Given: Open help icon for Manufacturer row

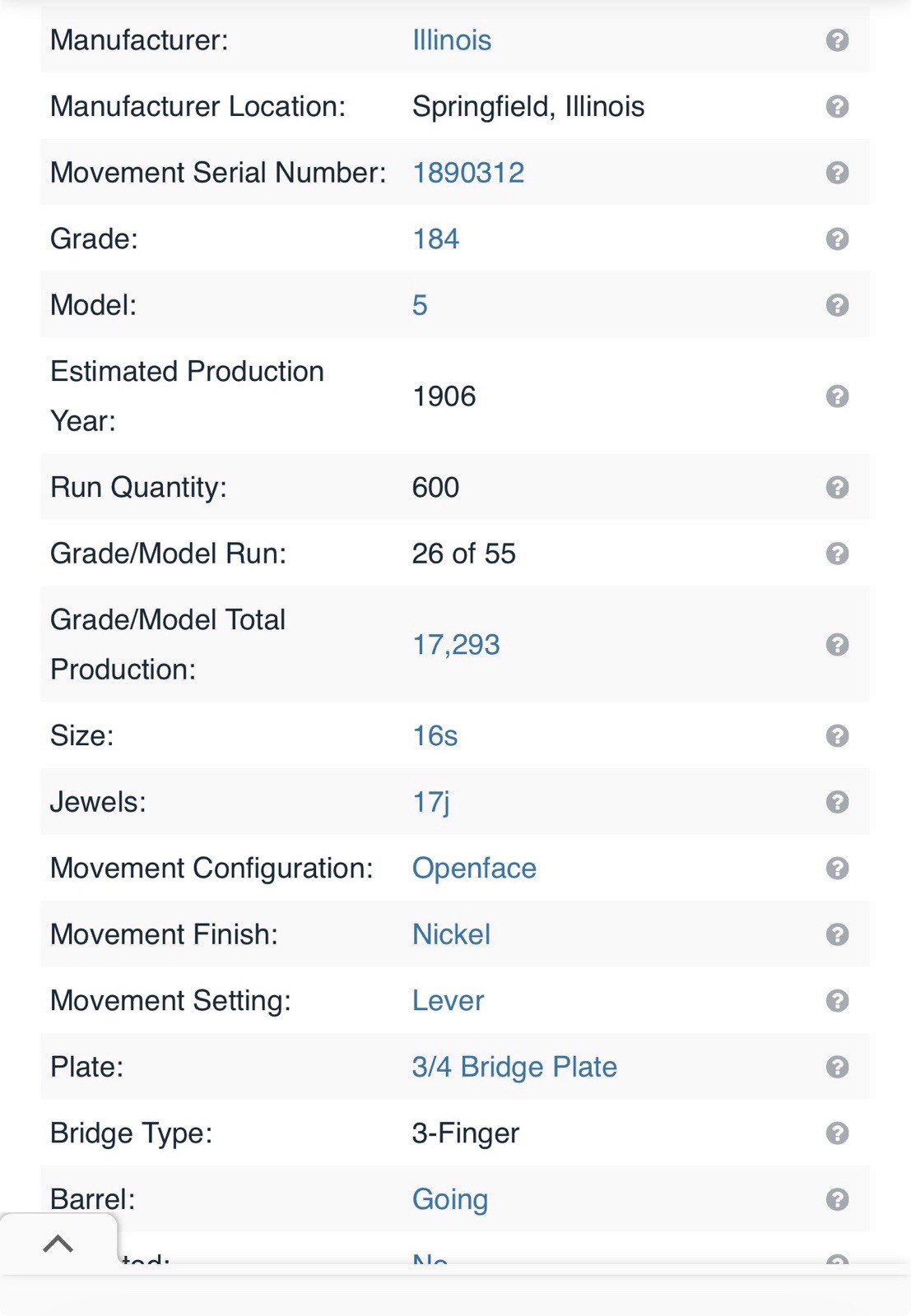Looking at the screenshot, I should pyautogui.click(x=837, y=40).
